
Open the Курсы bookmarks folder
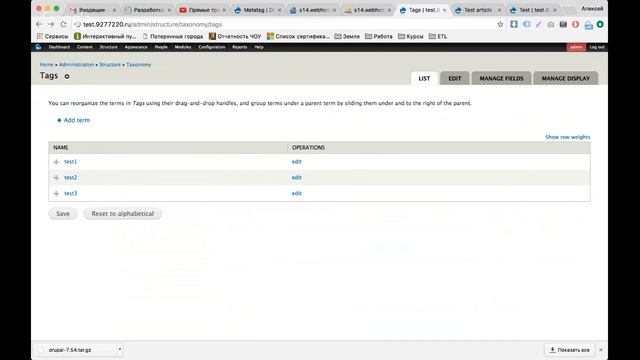(411, 36)
